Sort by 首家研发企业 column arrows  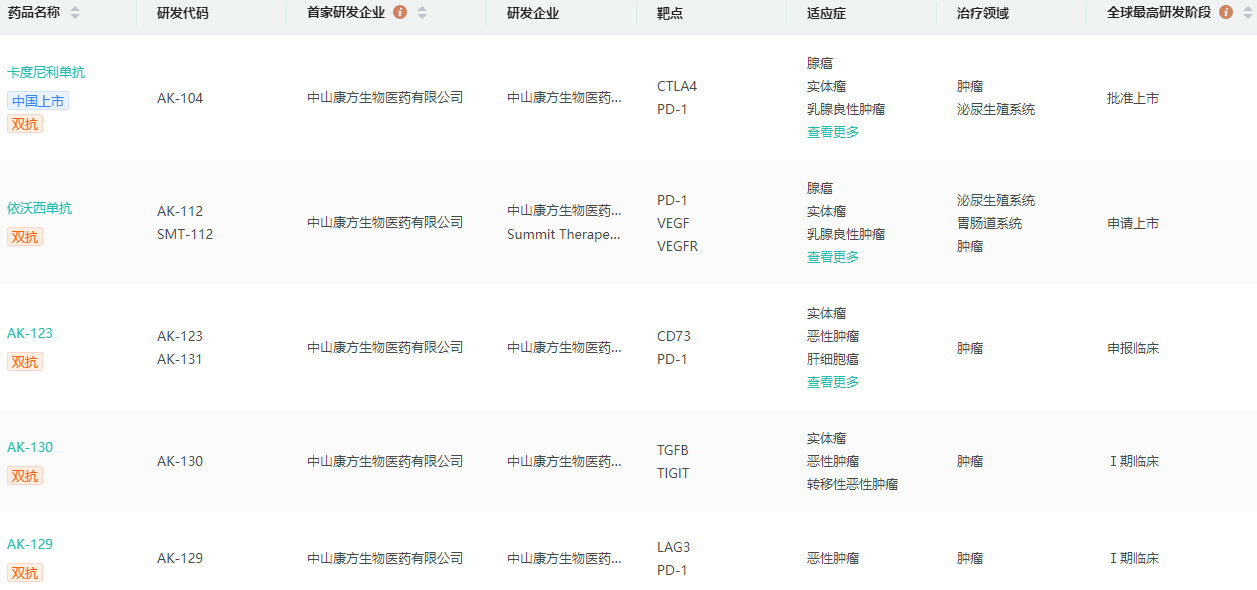tap(422, 13)
